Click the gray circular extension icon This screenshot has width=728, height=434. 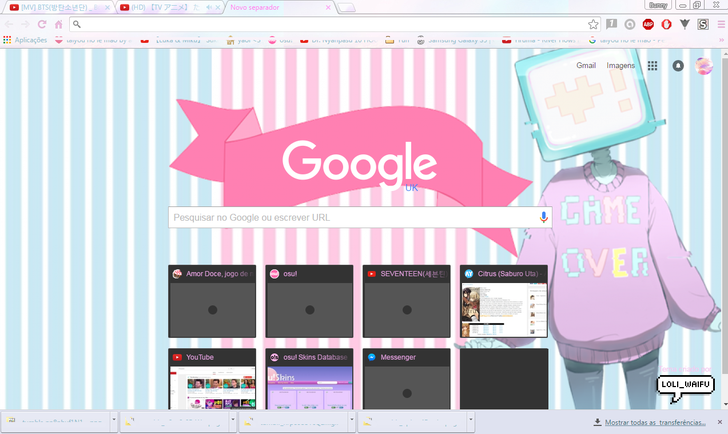(630, 24)
